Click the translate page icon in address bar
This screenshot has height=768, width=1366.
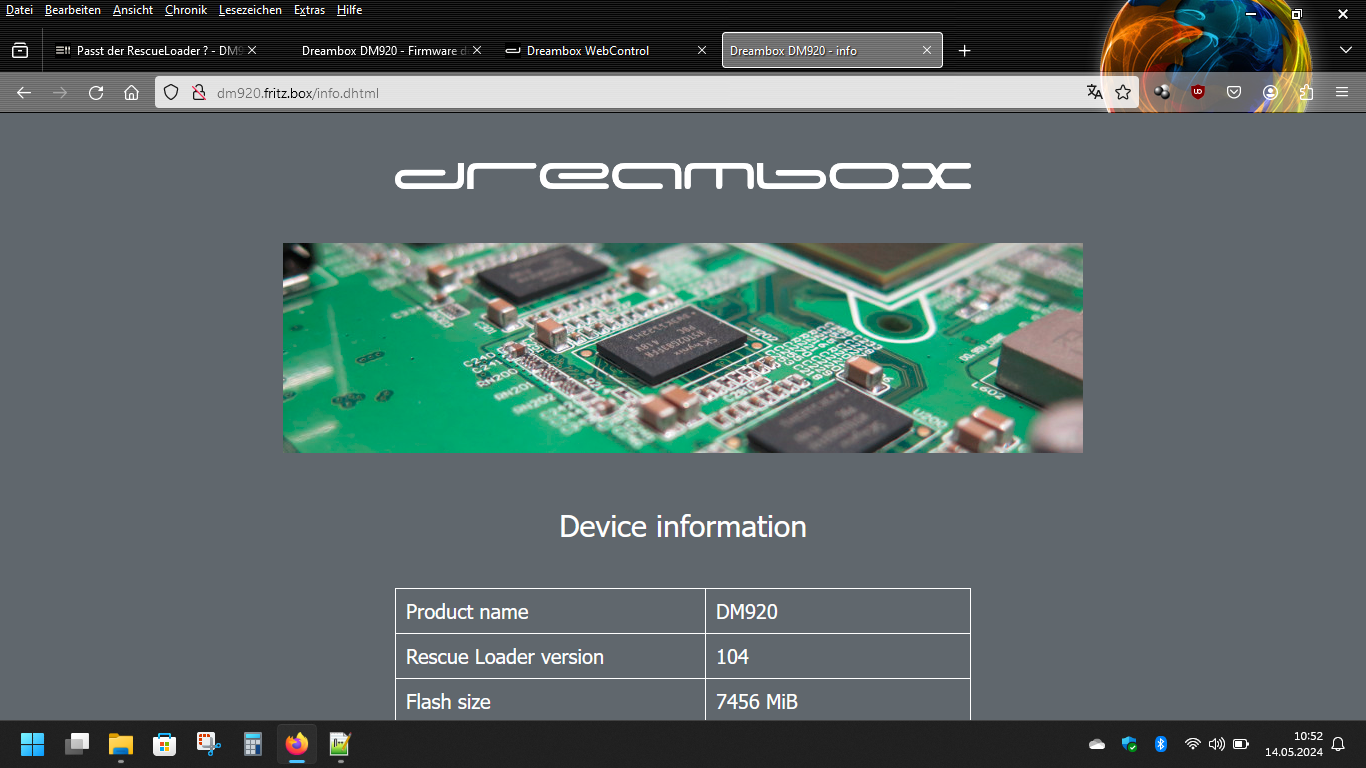click(x=1095, y=92)
